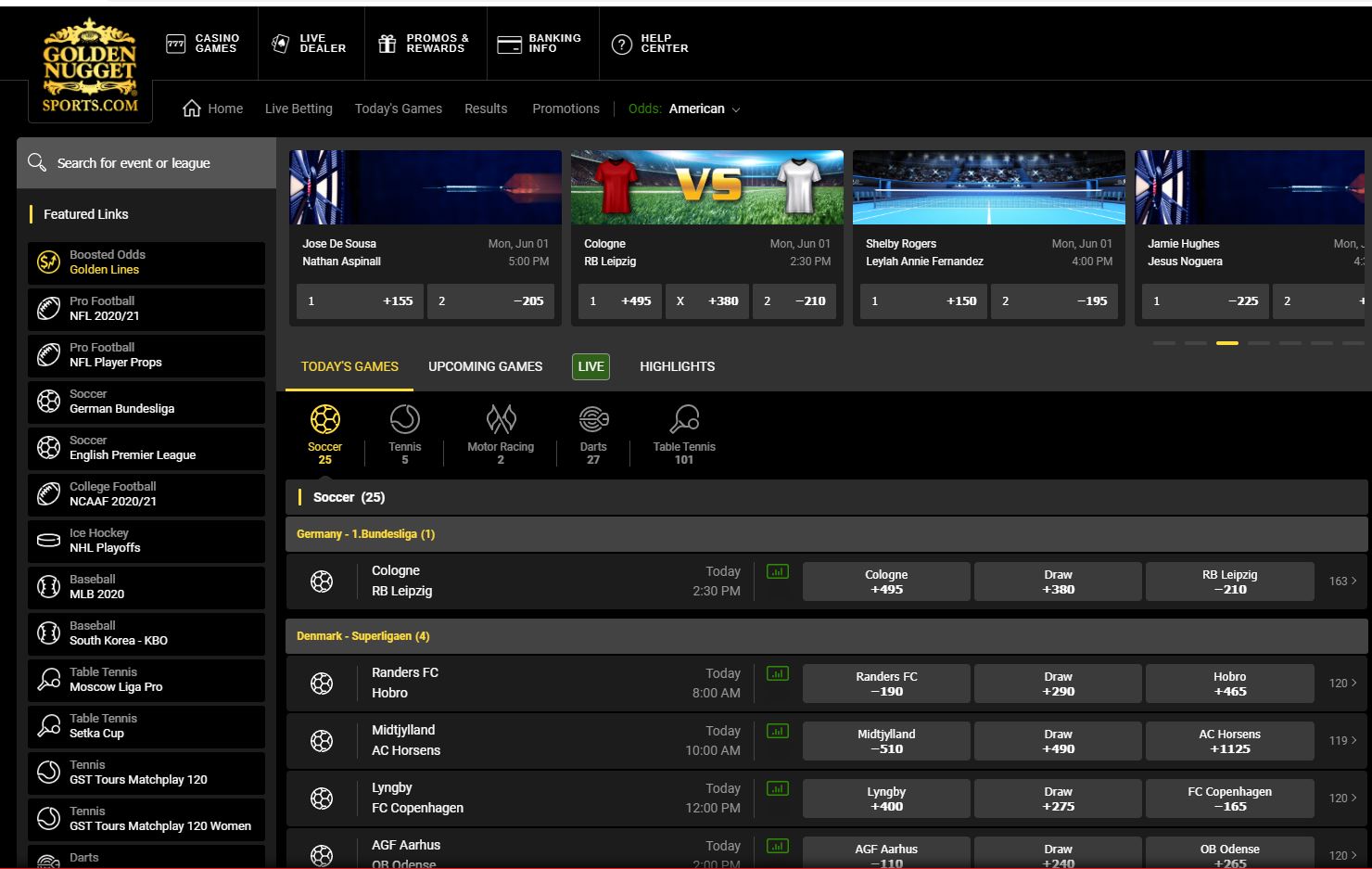Image resolution: width=1372 pixels, height=869 pixels.
Task: Open Soccer German Bundesliga link
Action: pyautogui.click(x=146, y=402)
